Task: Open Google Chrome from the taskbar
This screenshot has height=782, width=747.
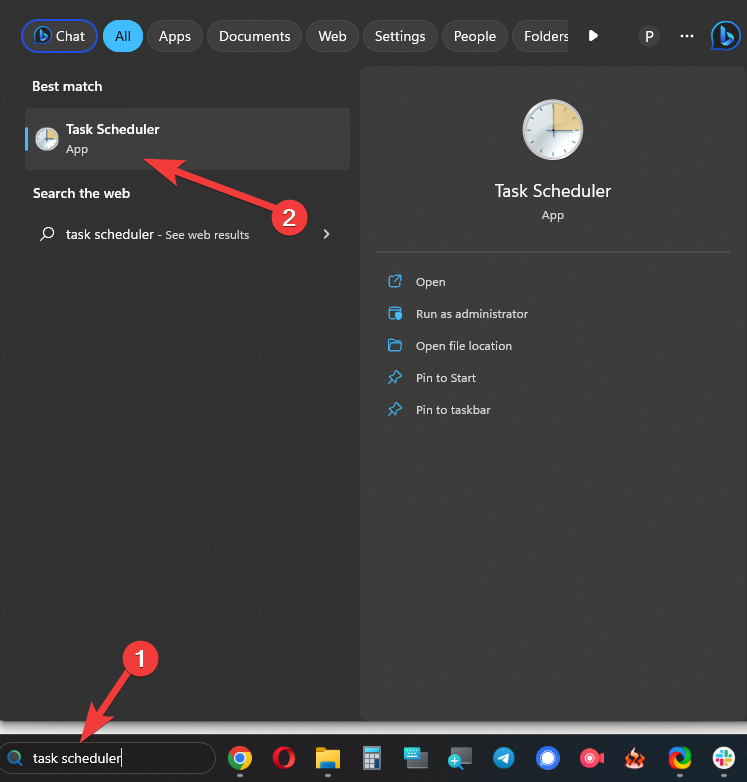Action: click(239, 758)
